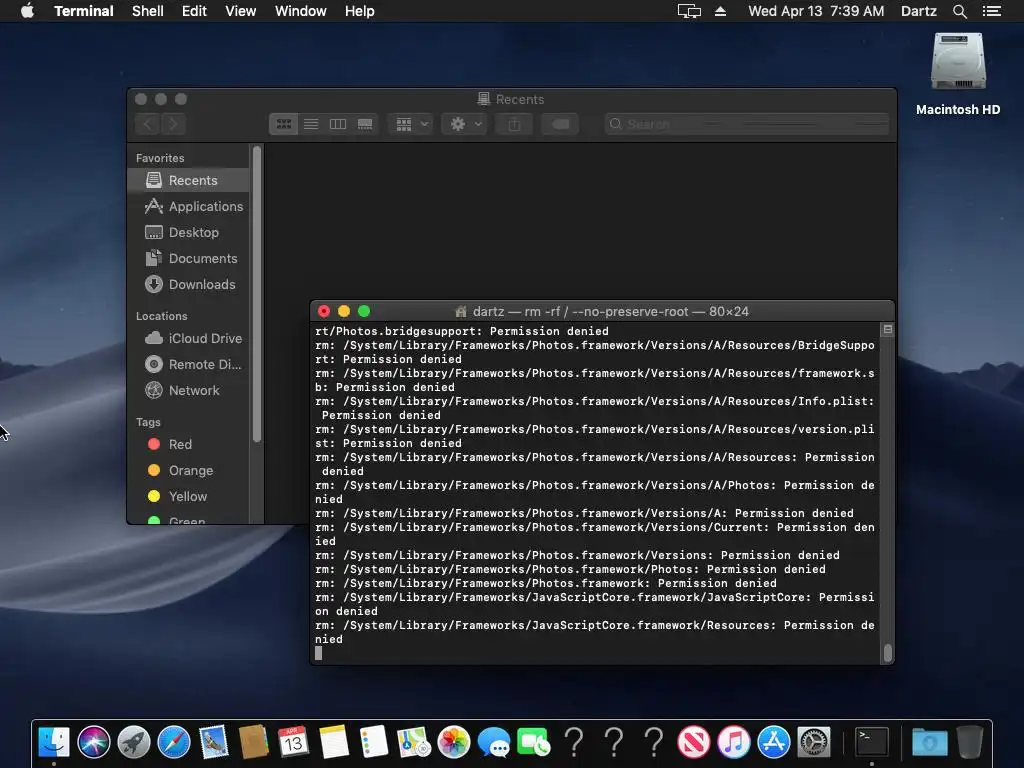Open the Apple menu
Image resolution: width=1024 pixels, height=768 pixels.
click(x=27, y=11)
